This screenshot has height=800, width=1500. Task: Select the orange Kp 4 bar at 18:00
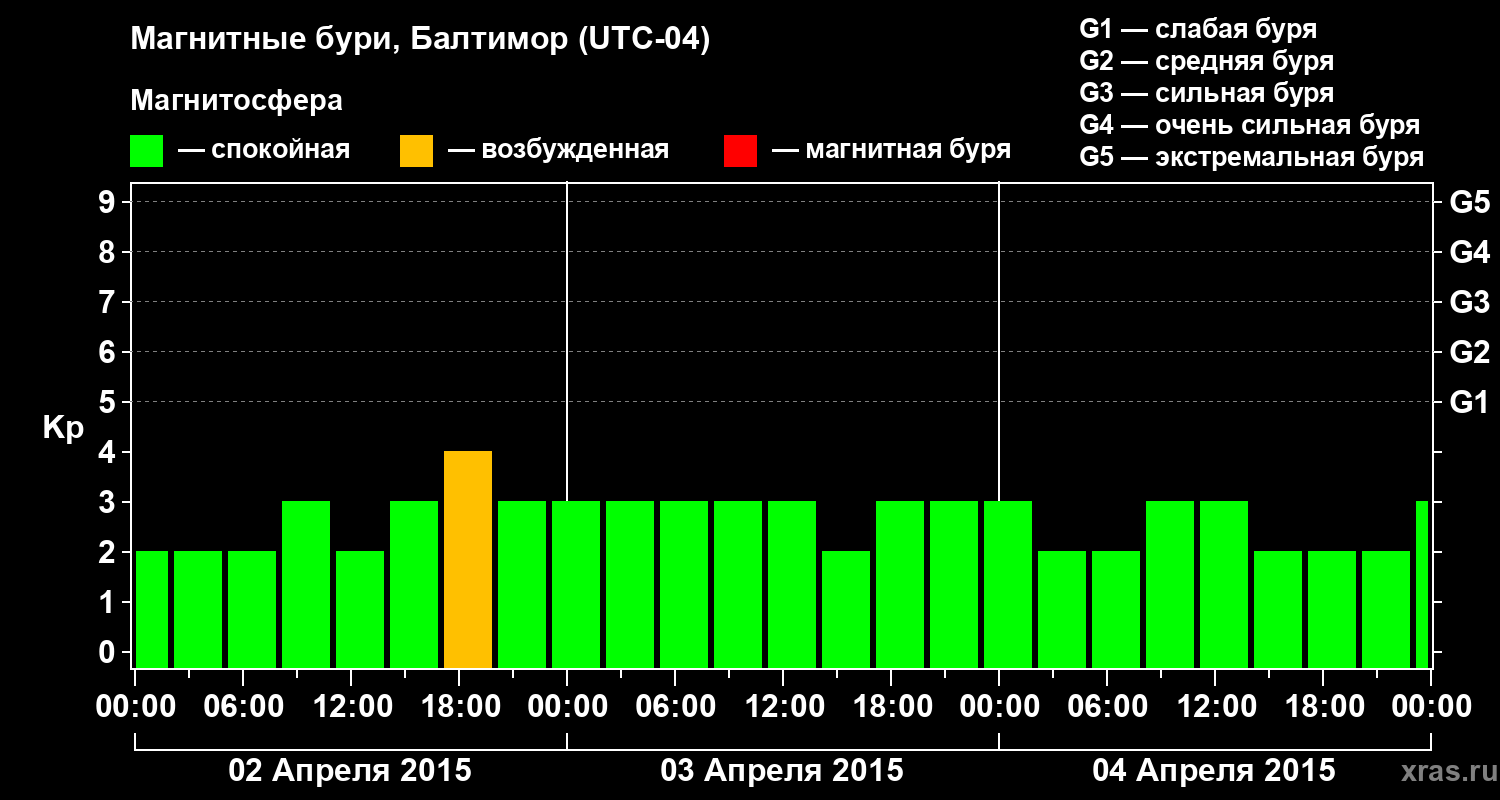pyautogui.click(x=468, y=560)
